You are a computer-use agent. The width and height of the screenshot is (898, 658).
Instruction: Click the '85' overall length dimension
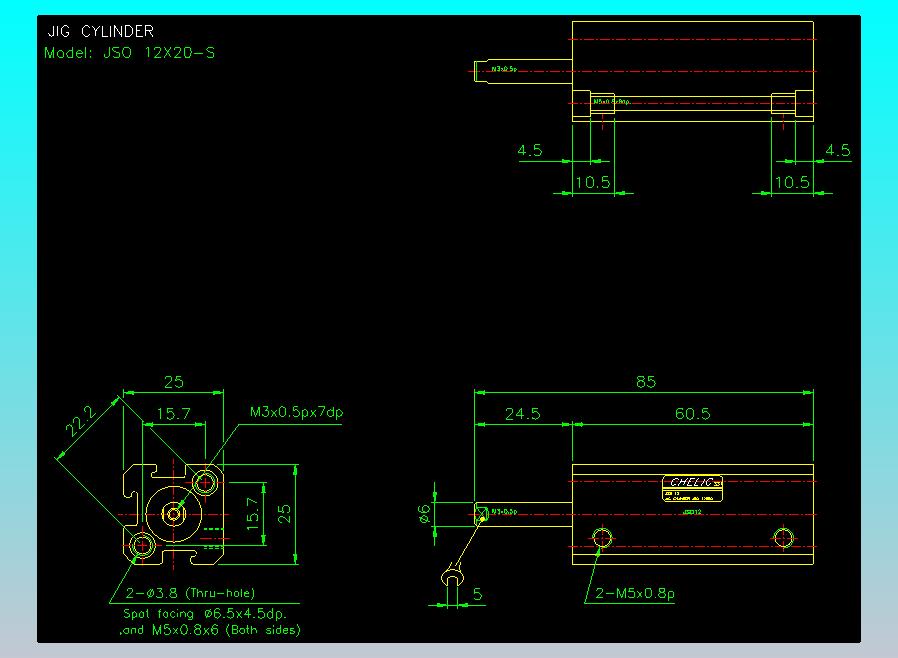645,382
